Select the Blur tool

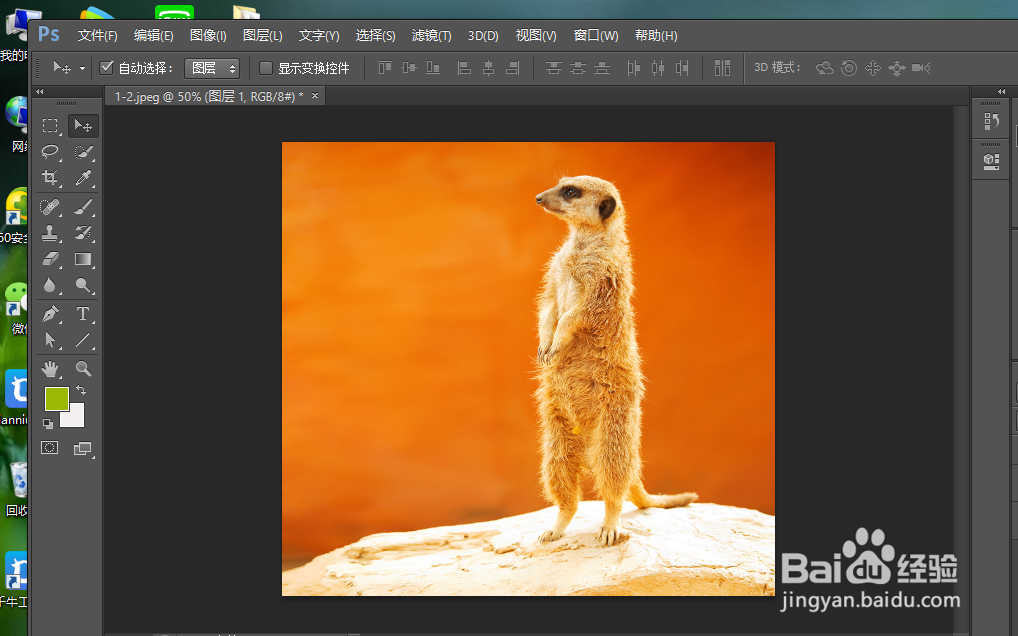coord(50,285)
